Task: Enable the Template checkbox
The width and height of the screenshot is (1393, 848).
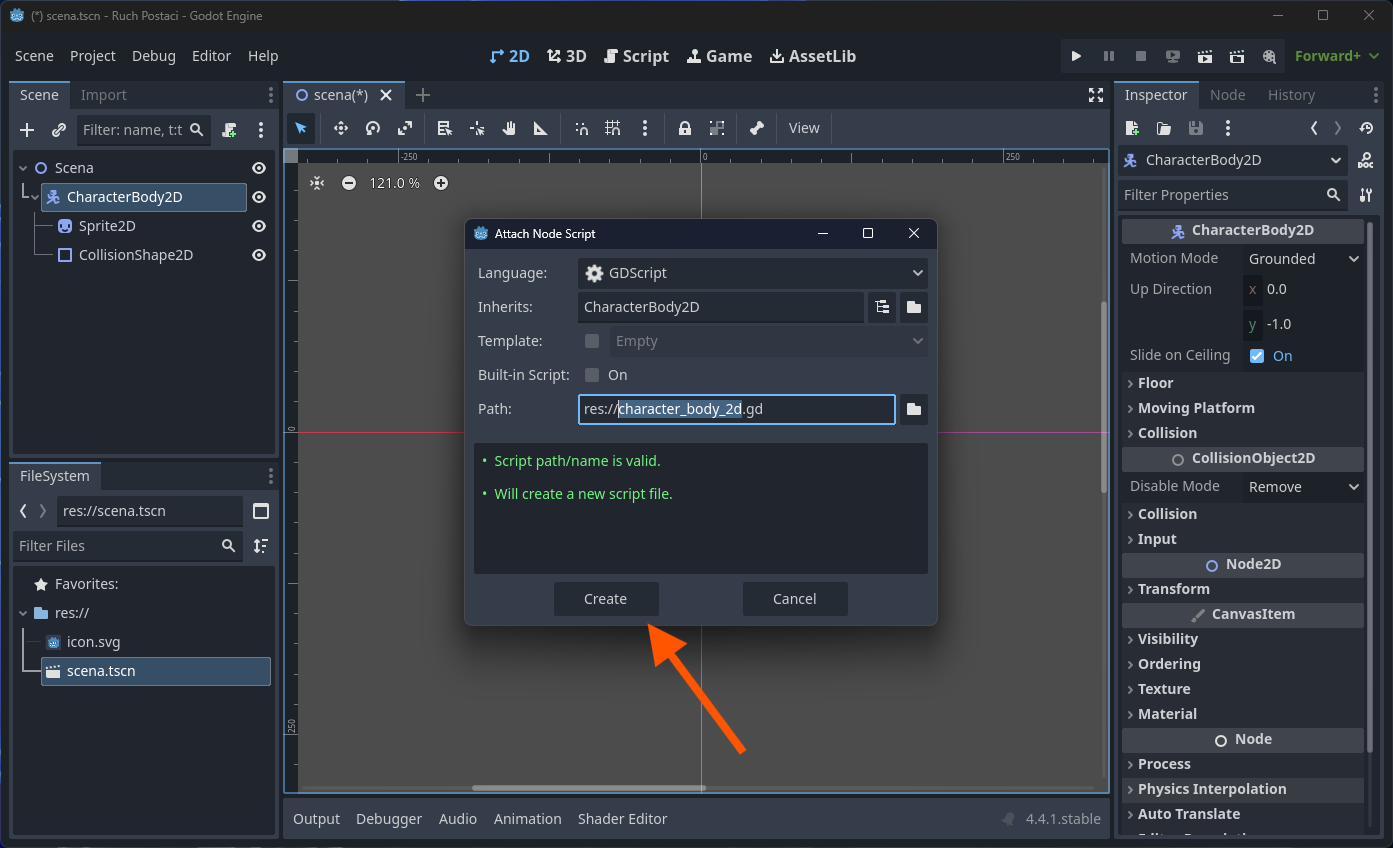Action: (592, 341)
